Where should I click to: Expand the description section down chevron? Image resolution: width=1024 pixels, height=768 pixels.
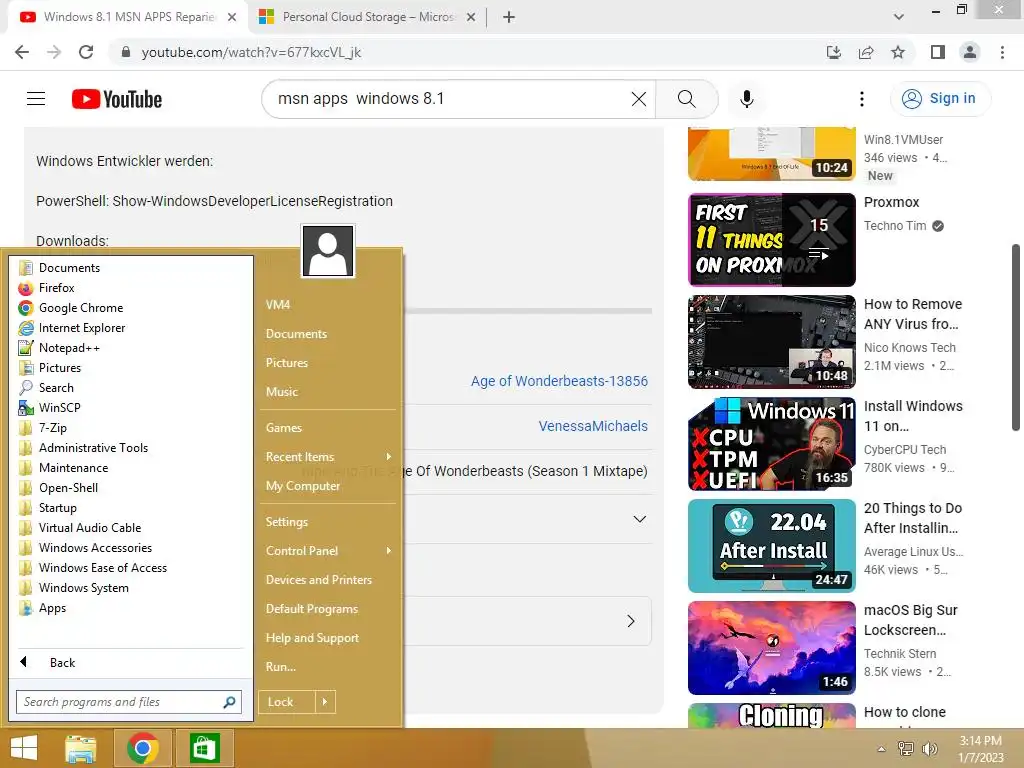pos(639,519)
